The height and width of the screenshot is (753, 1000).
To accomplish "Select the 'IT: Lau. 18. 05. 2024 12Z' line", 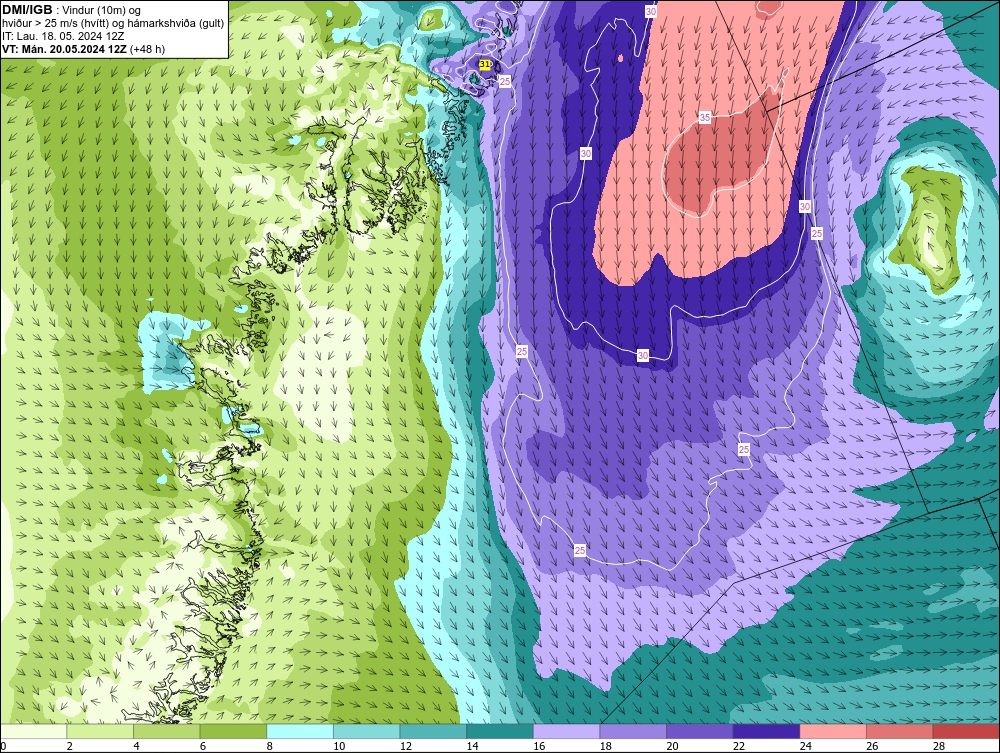I will [62, 36].
